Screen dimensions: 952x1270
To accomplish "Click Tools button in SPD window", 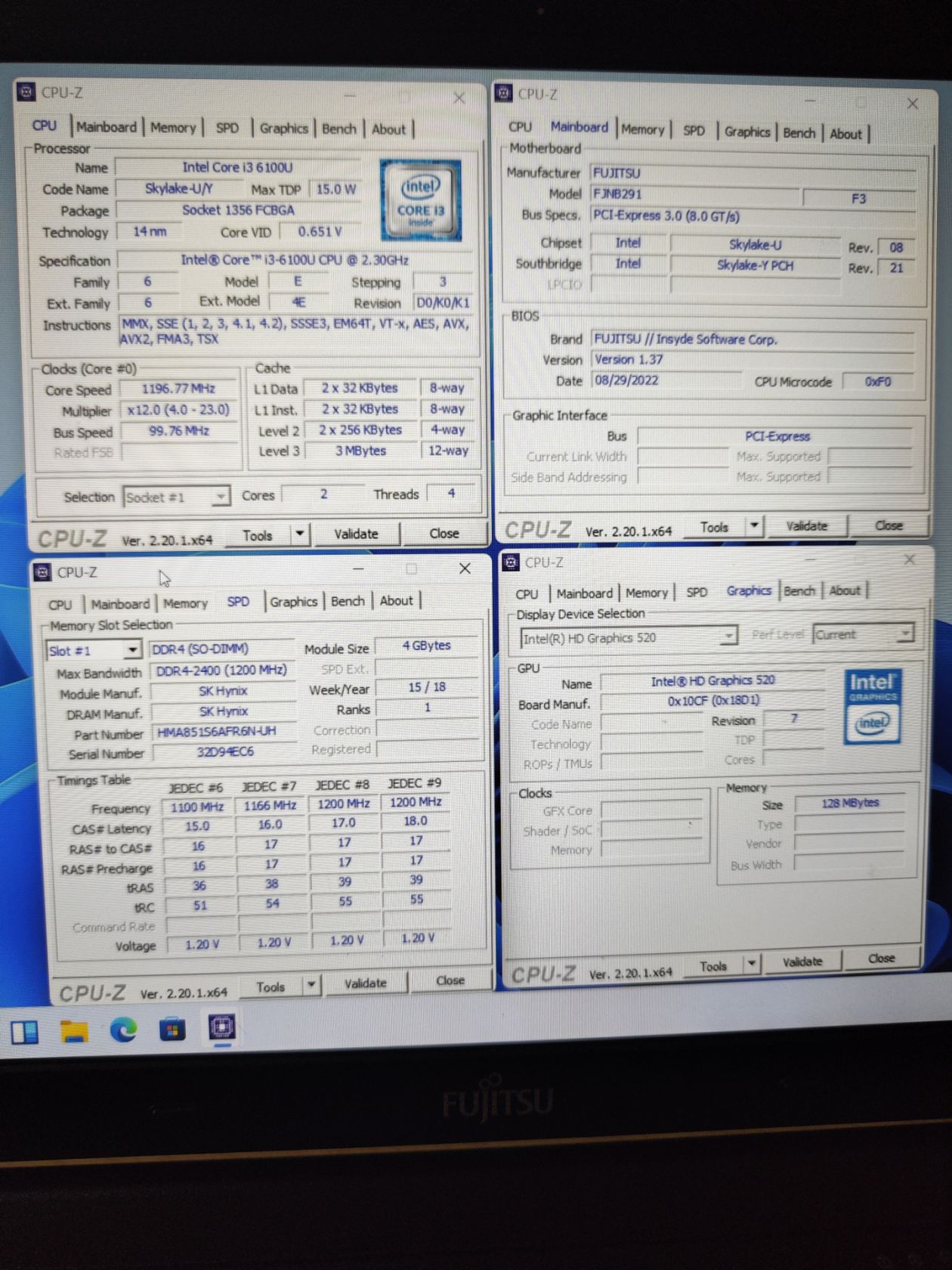I will [270, 987].
